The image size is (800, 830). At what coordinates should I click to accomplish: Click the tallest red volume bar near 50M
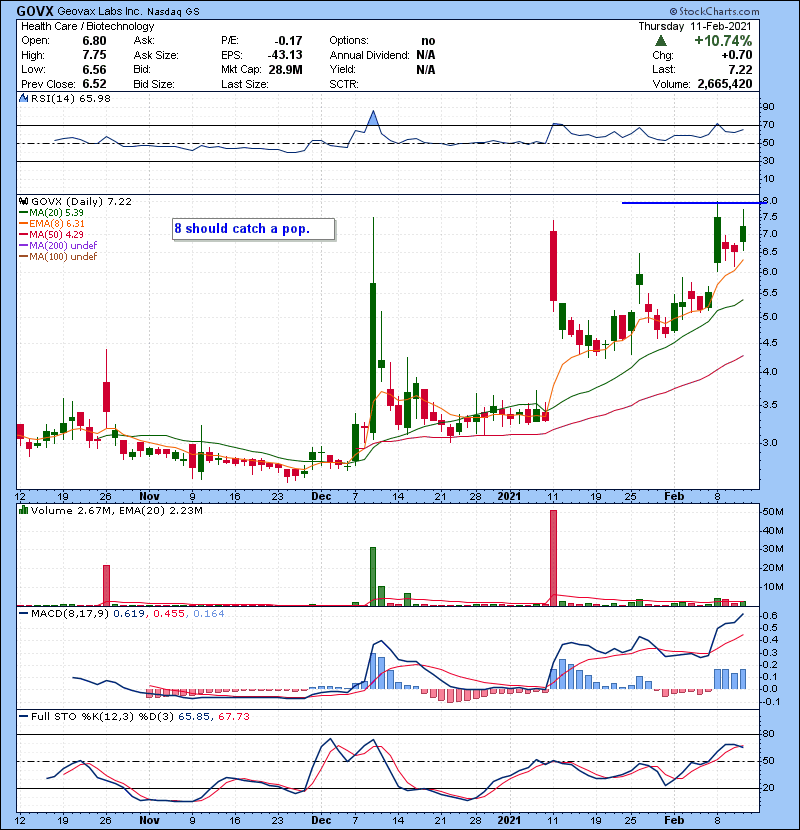coord(553,558)
